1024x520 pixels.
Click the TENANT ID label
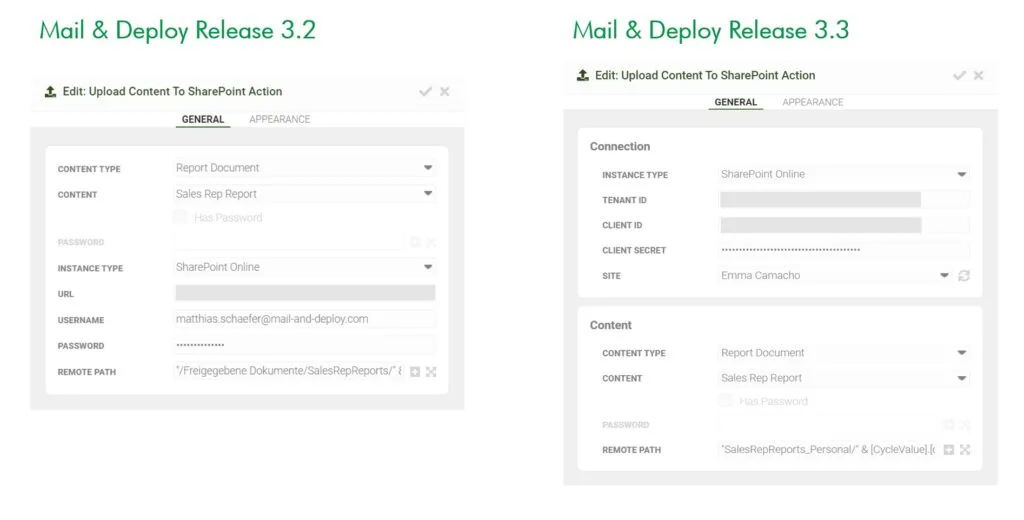click(x=624, y=200)
